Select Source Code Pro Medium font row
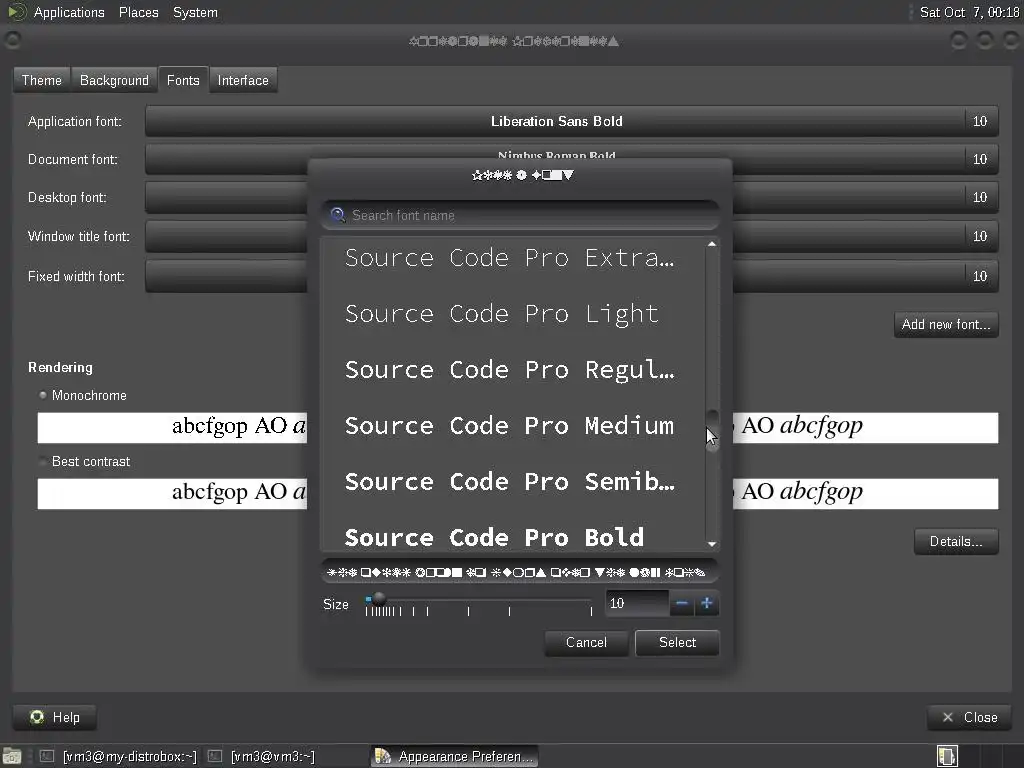The image size is (1024, 768). 513,426
